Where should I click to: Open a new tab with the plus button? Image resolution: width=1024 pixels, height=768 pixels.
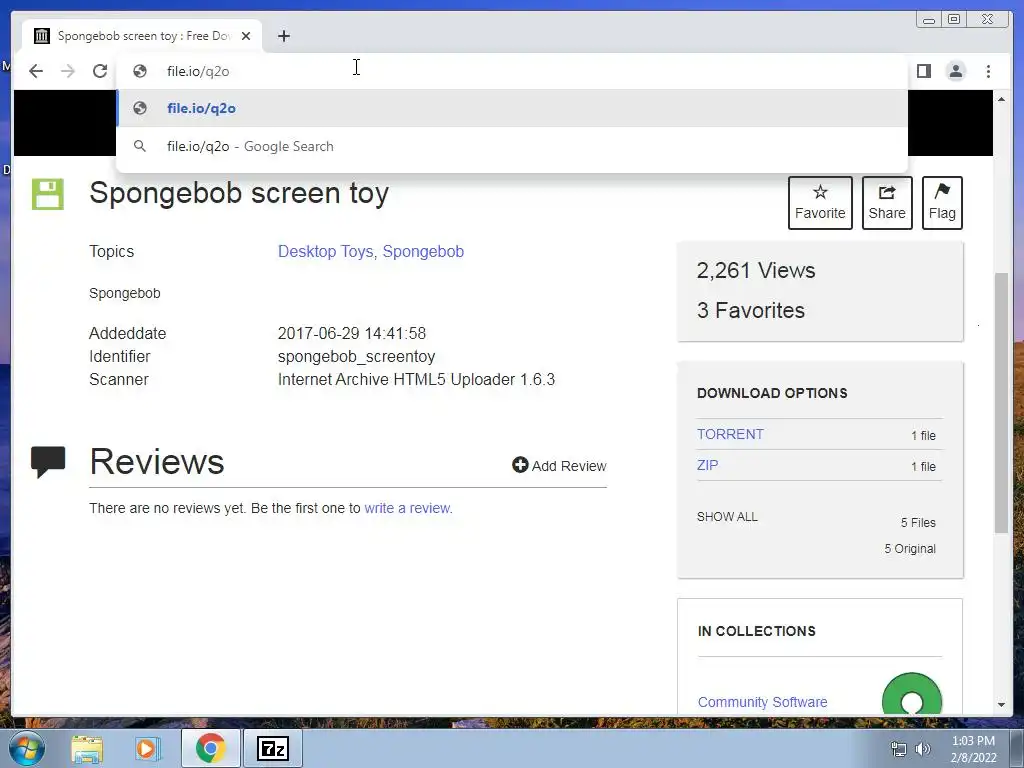click(283, 36)
